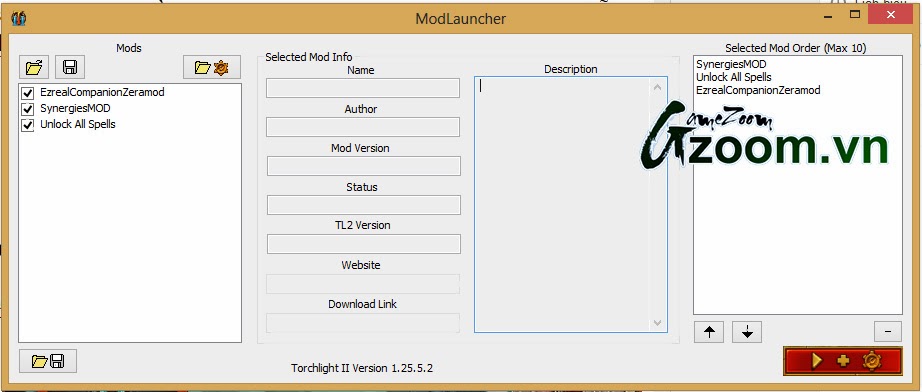The height and width of the screenshot is (392, 922).
Task: Save mod list with floppy disk icon
Action: coord(70,67)
